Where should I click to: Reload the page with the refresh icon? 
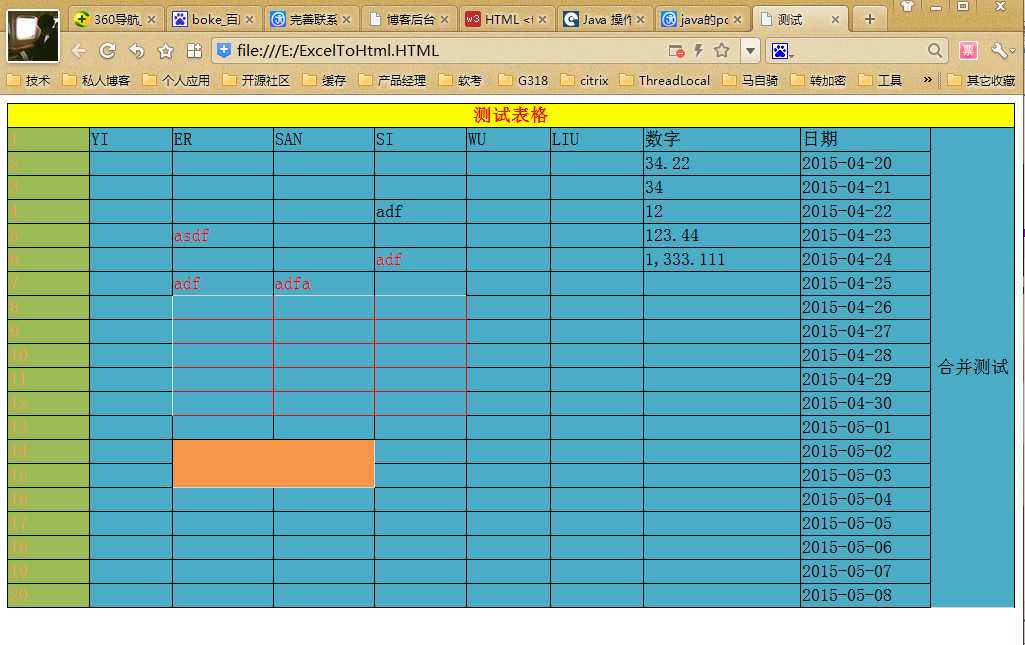[x=108, y=51]
